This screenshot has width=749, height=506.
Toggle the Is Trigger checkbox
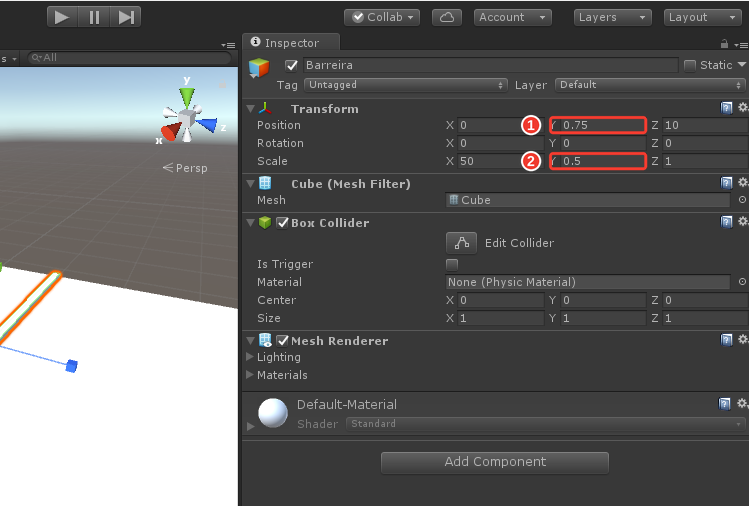[x=451, y=264]
